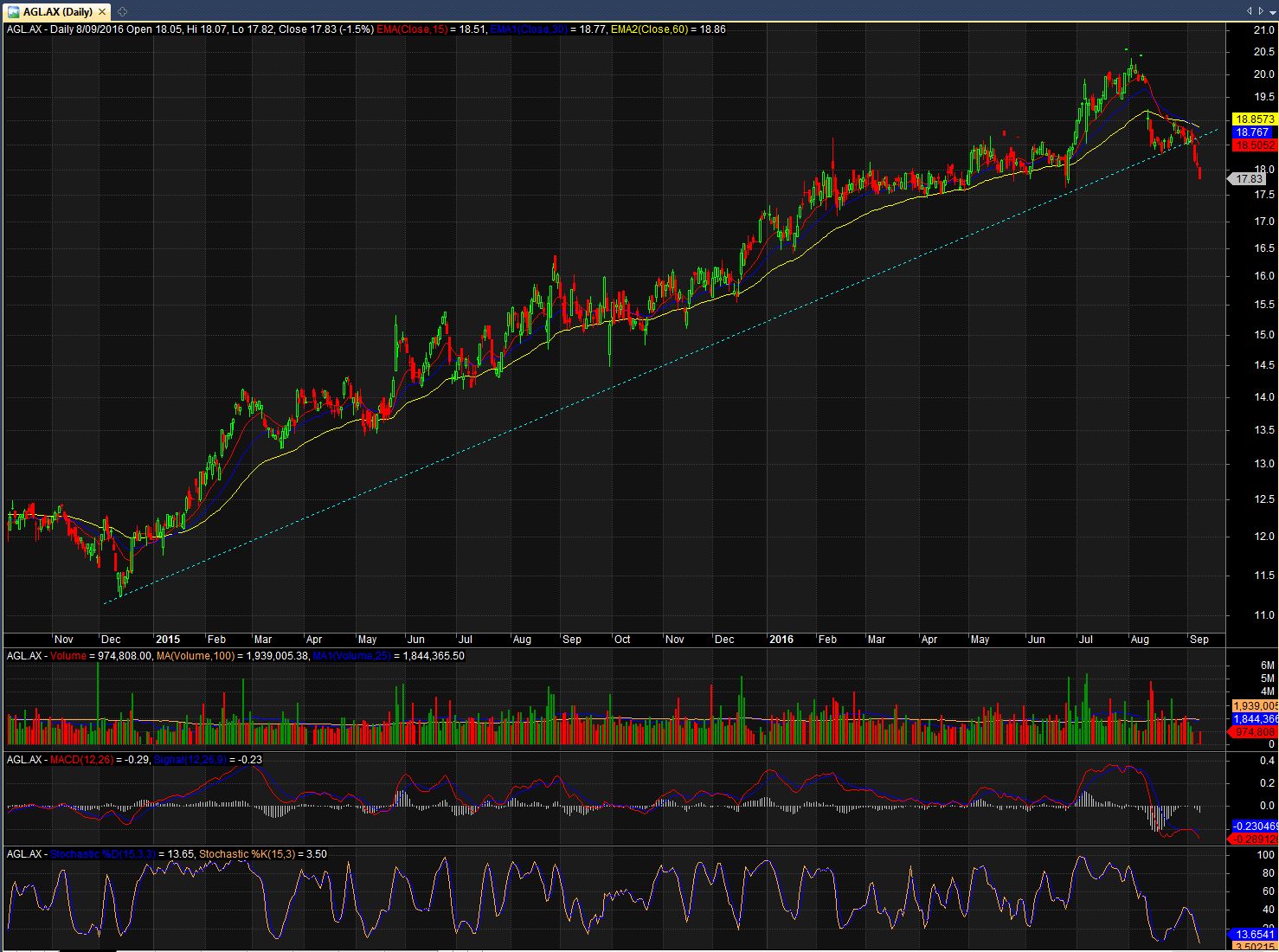
Task: Select the AGL.AX (Daily) chart tab
Action: pos(57,11)
